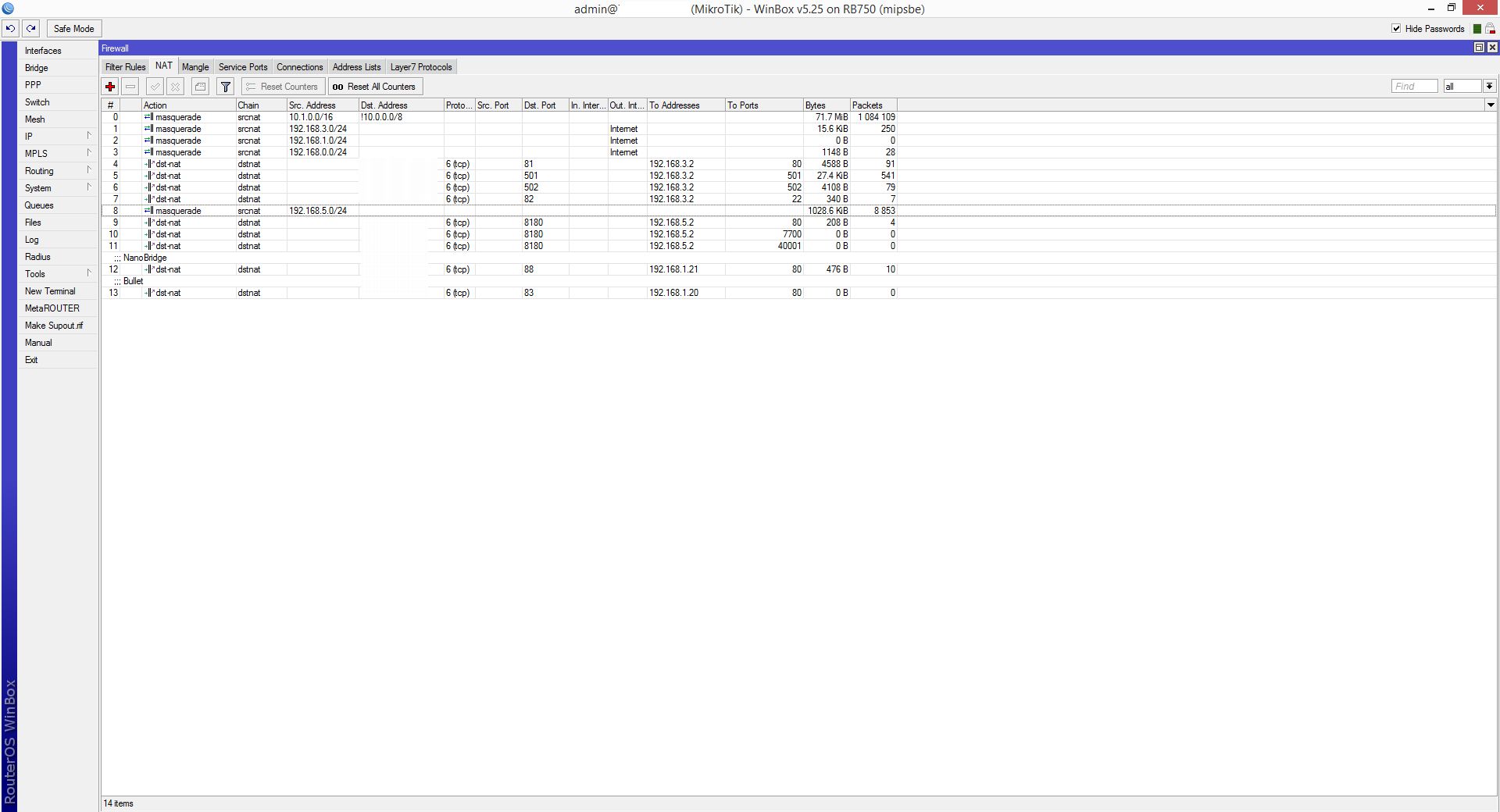This screenshot has height=812, width=1500.
Task: Open the Connections tab
Action: click(x=299, y=67)
